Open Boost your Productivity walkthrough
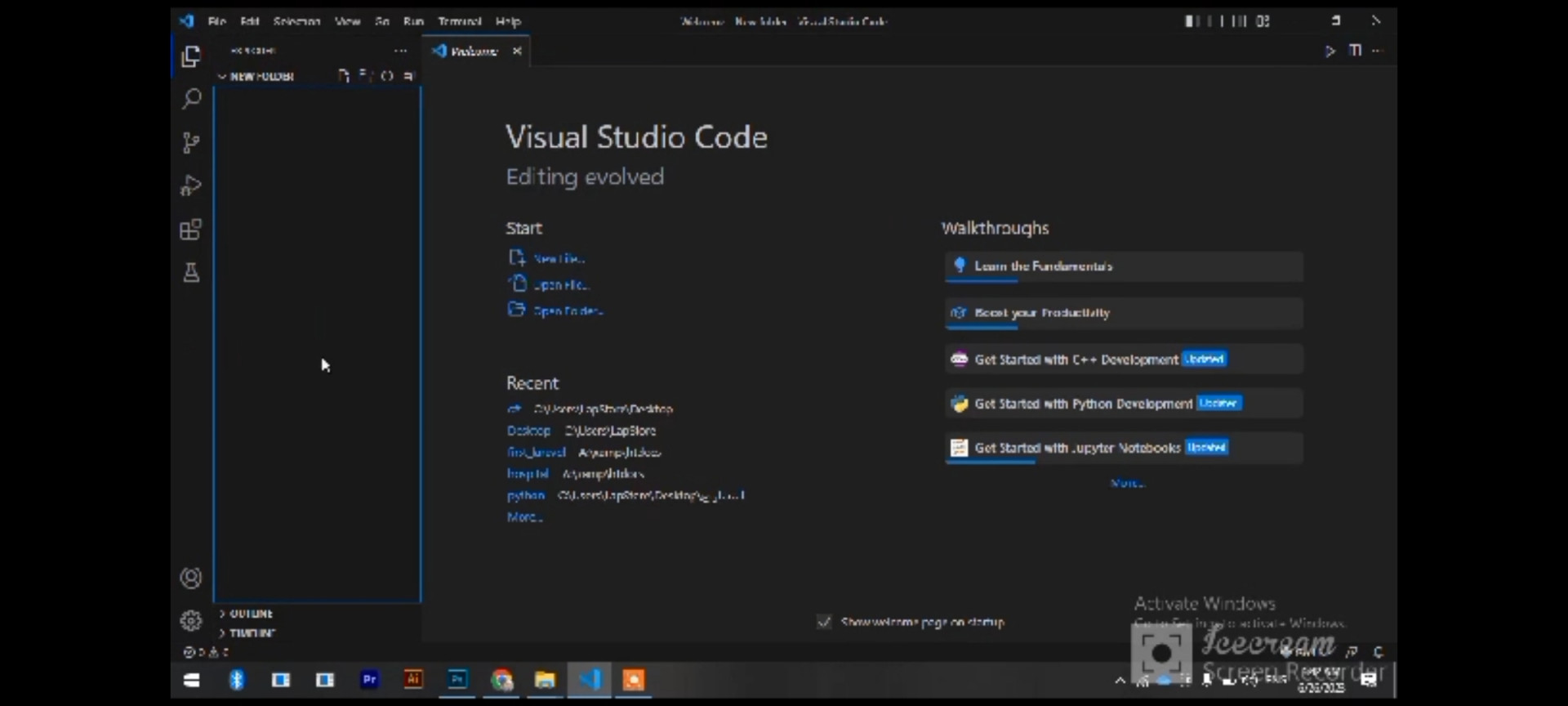This screenshot has width=1568, height=706. [1124, 313]
